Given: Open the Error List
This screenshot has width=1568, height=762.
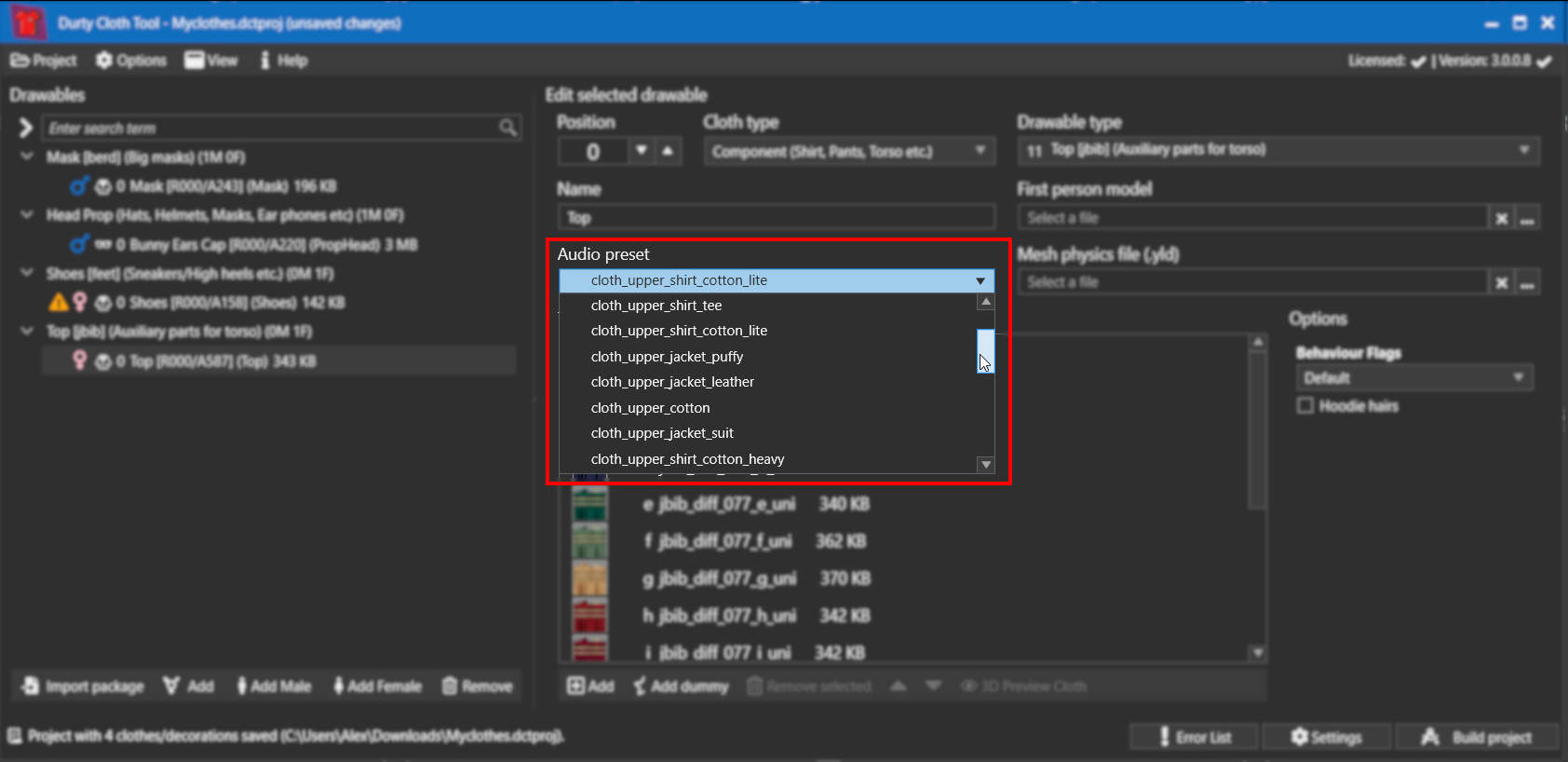Looking at the screenshot, I should coord(1194,737).
